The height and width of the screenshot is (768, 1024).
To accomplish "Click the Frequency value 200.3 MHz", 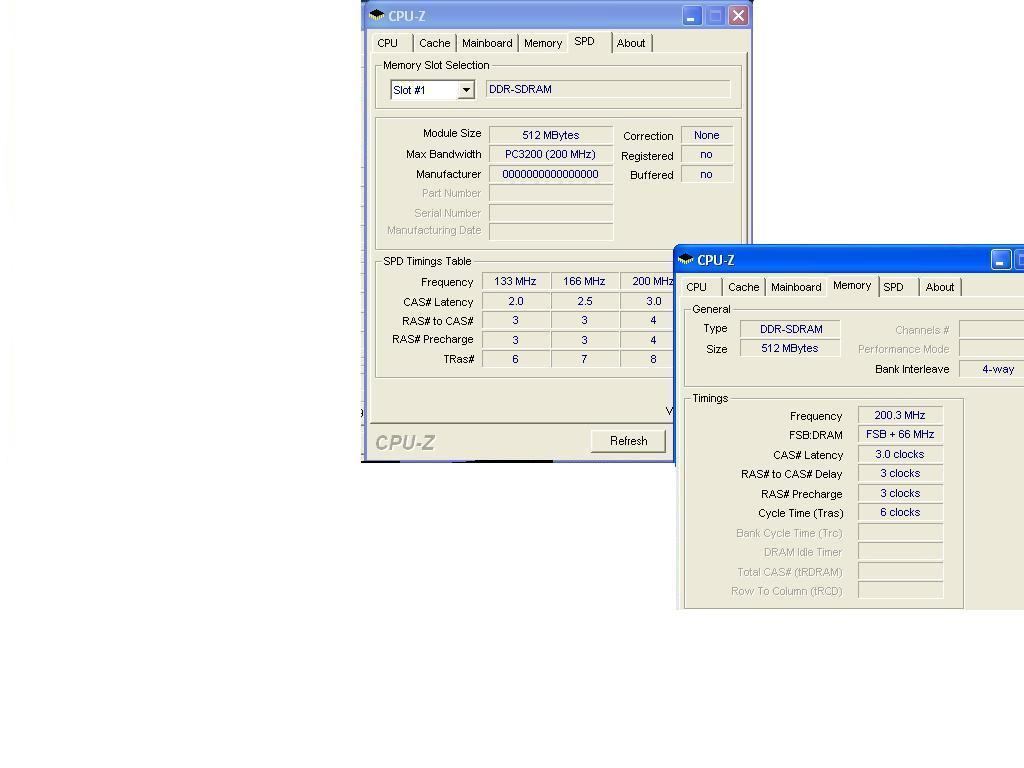I will tap(900, 415).
